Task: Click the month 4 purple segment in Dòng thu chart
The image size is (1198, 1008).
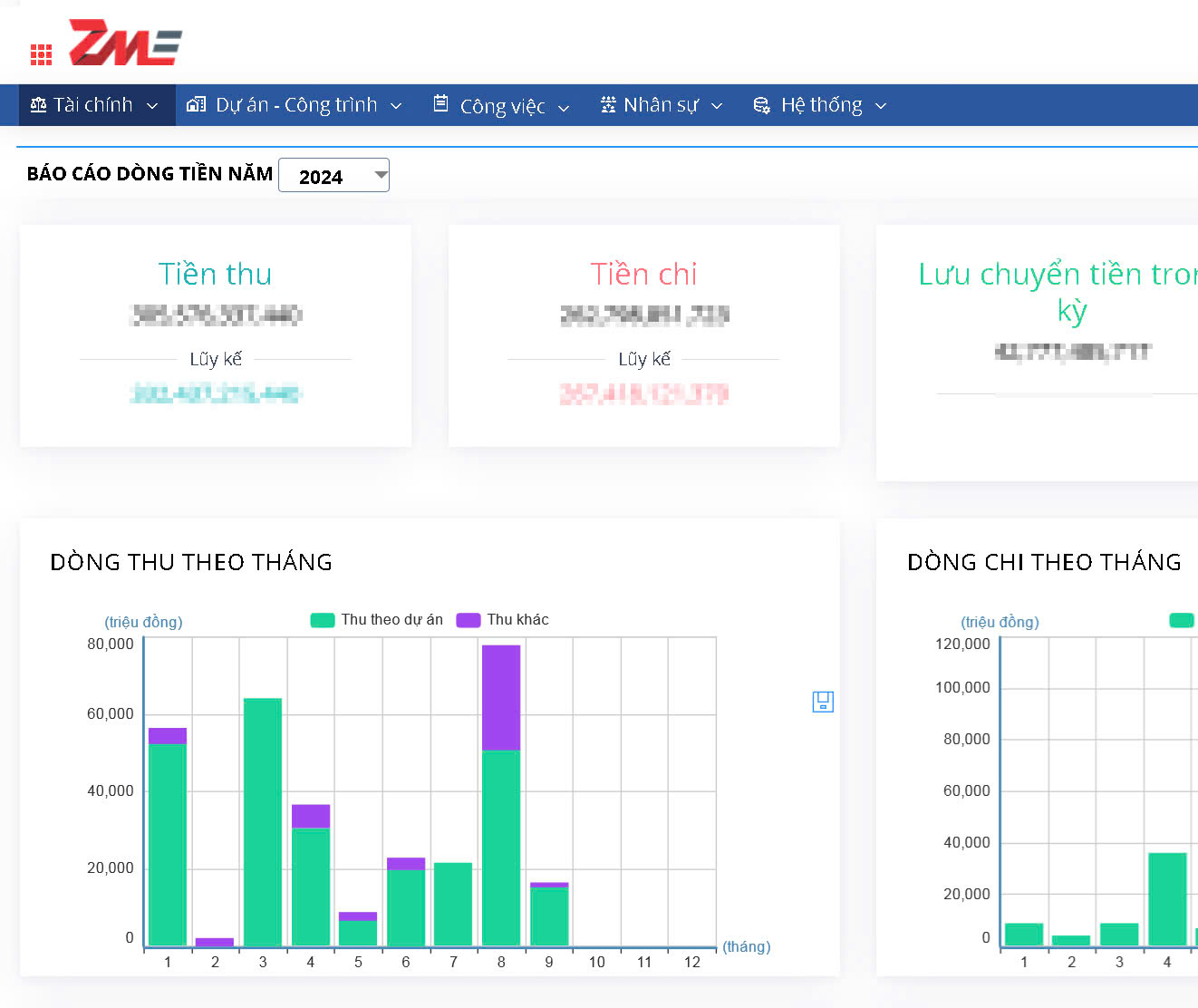Action: pos(311,817)
